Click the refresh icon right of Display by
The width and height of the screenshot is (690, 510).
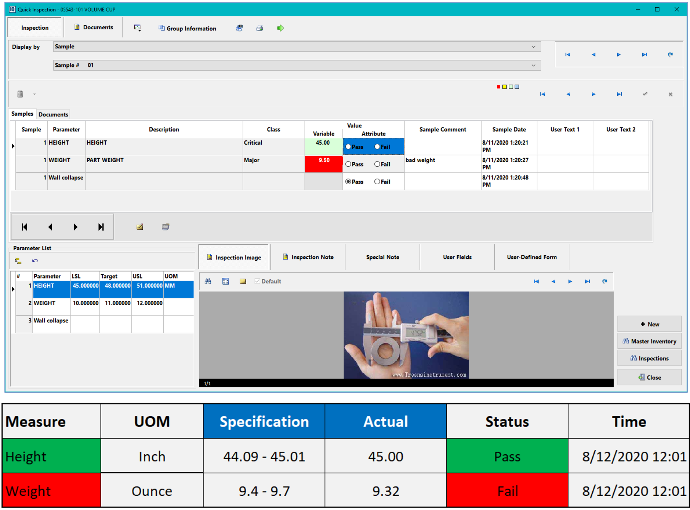(x=670, y=54)
